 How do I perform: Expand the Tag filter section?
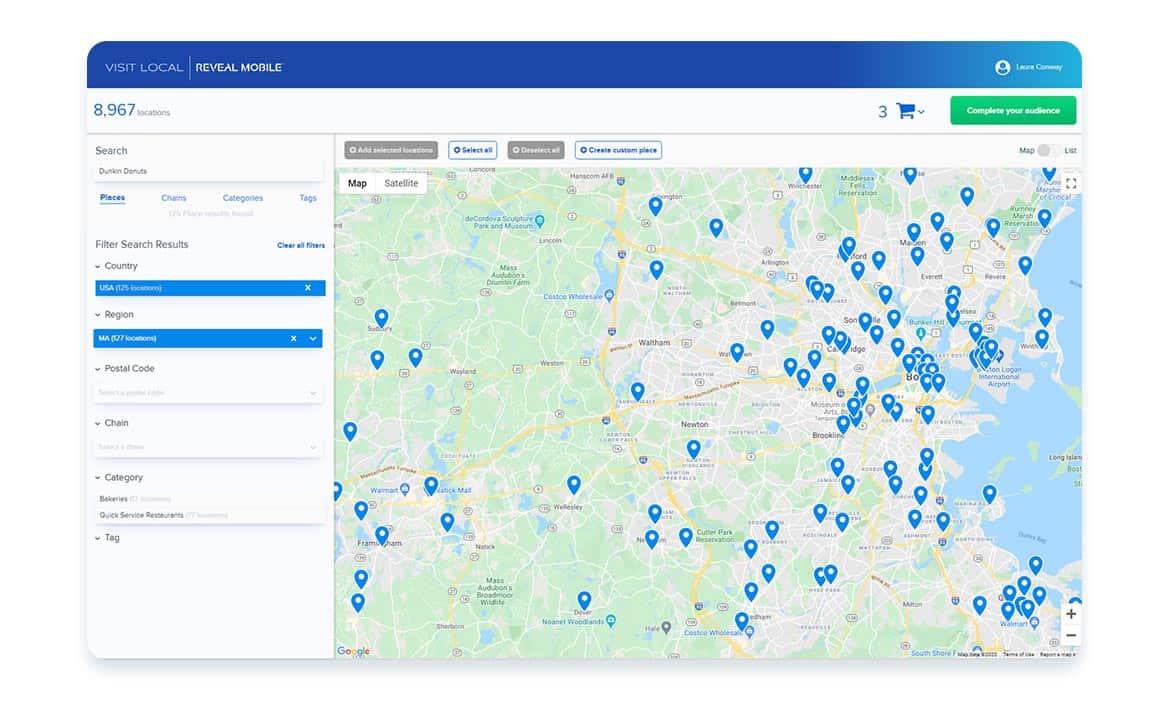pyautogui.click(x=98, y=538)
